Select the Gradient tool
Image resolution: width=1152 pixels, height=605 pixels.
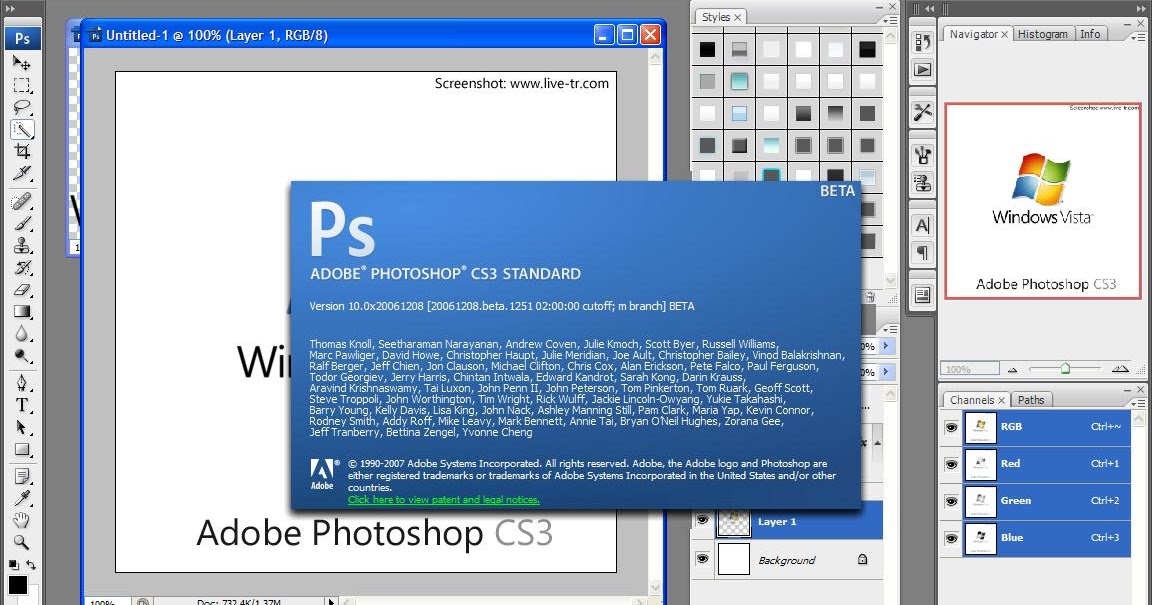pos(22,311)
